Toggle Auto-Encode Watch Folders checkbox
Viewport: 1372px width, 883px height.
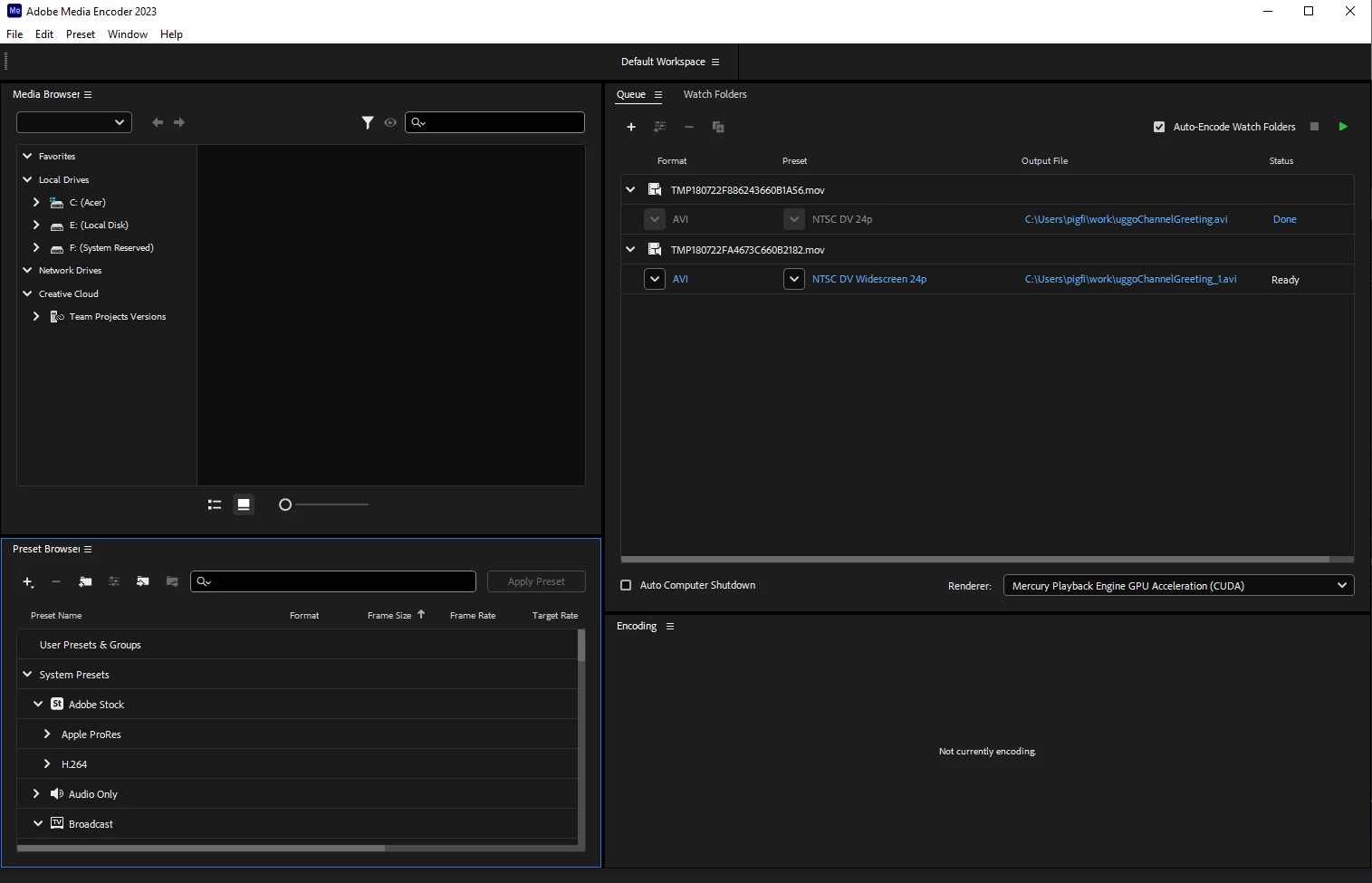[1159, 127]
